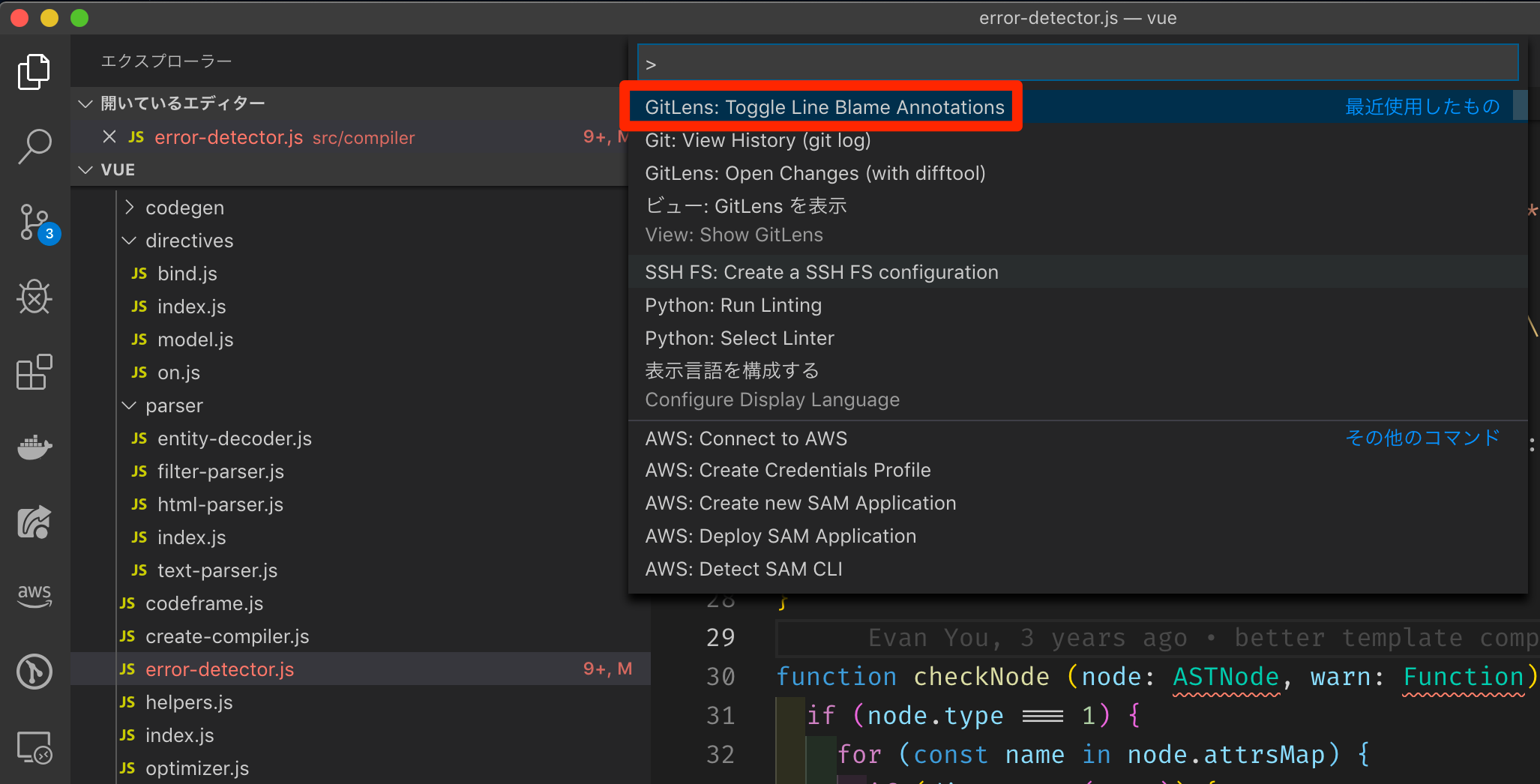Run AWS: Detect SAM CLI command
The width and height of the screenshot is (1540, 784).
1077,569
